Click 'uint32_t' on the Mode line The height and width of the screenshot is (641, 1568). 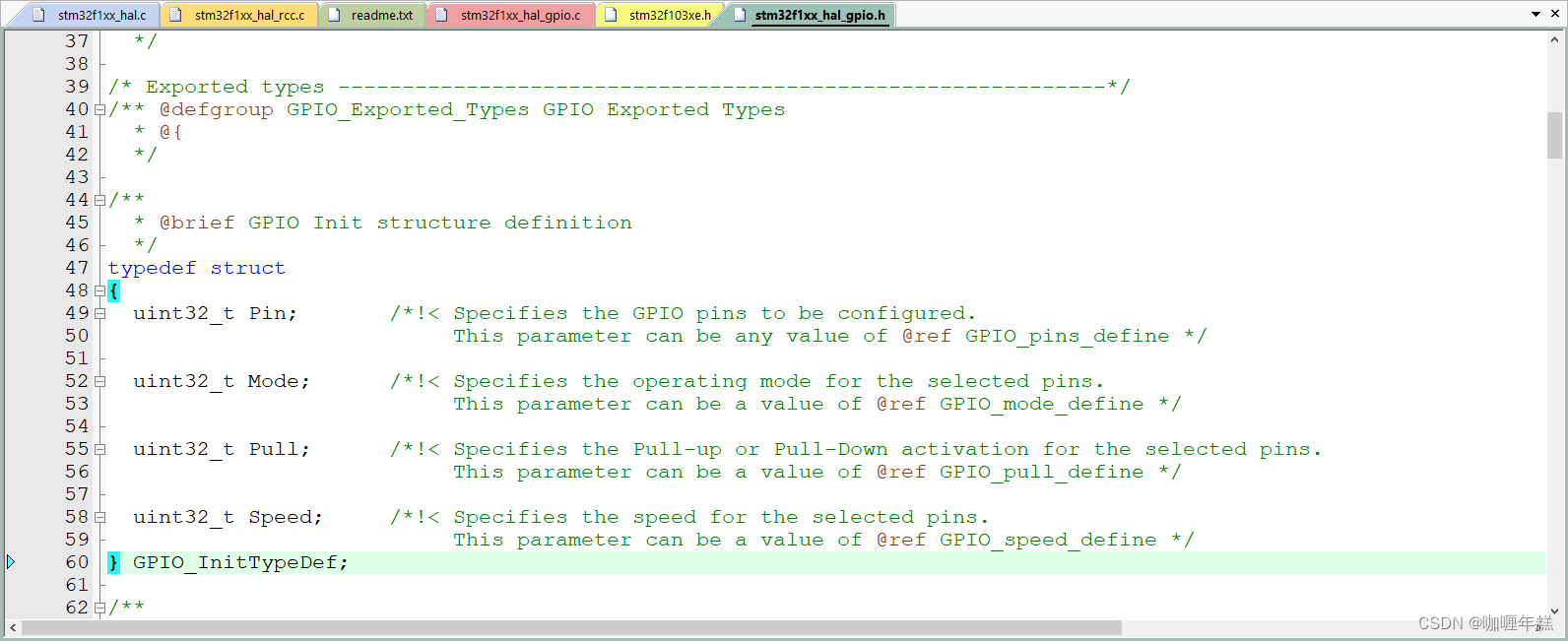(184, 381)
